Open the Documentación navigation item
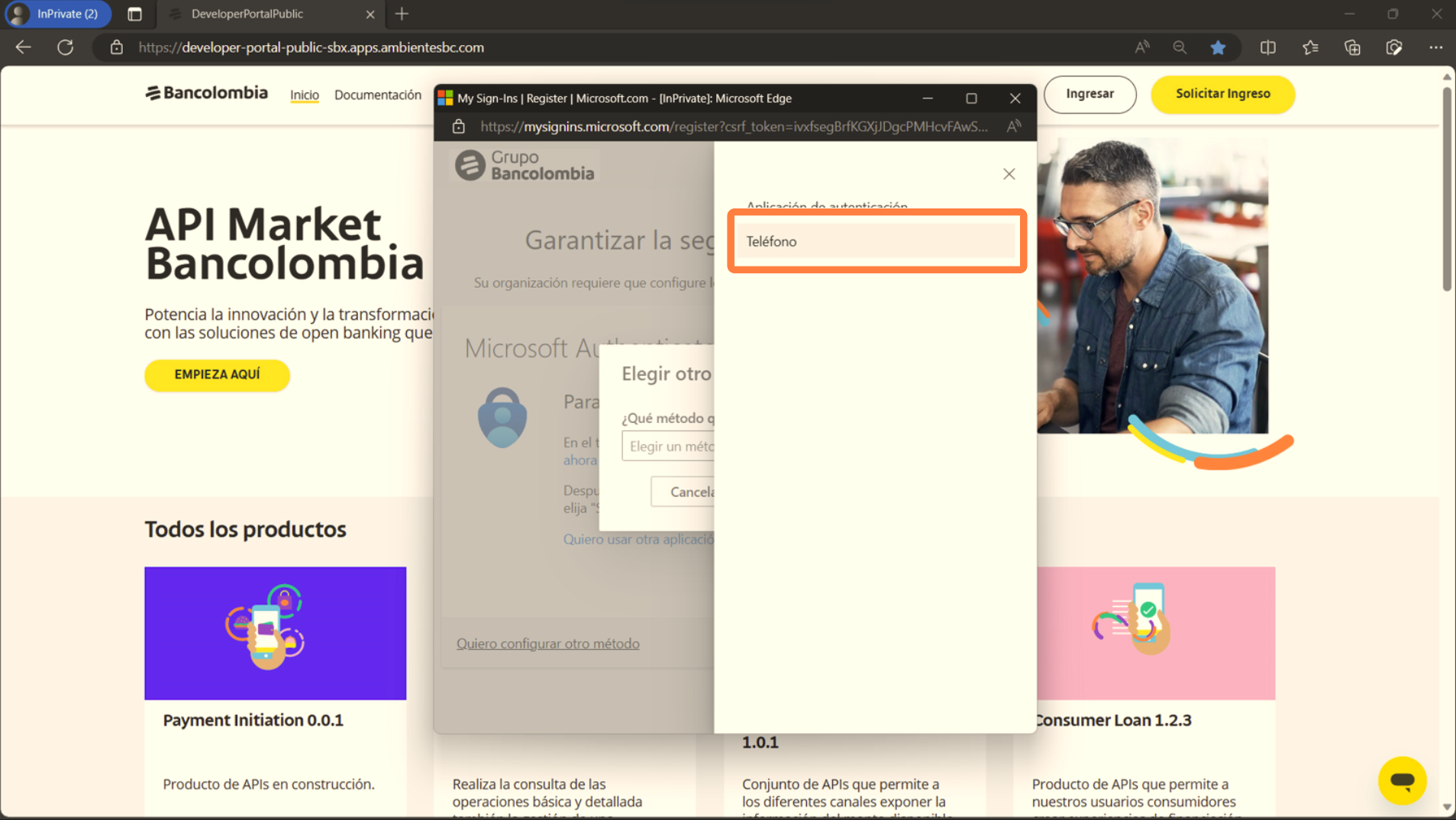Screen dimensions: 1456x820 coord(378,95)
